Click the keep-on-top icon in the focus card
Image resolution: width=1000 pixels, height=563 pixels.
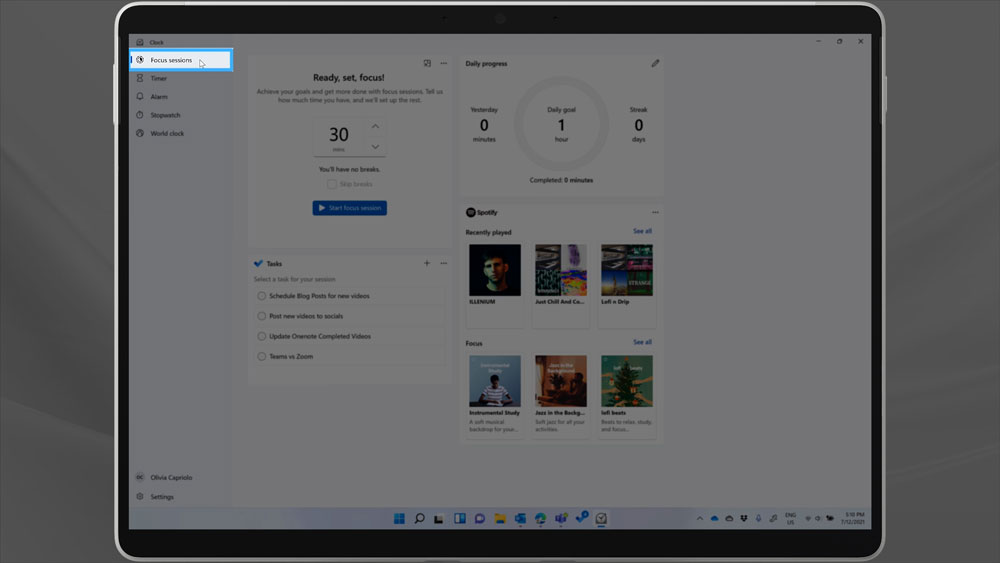(427, 63)
